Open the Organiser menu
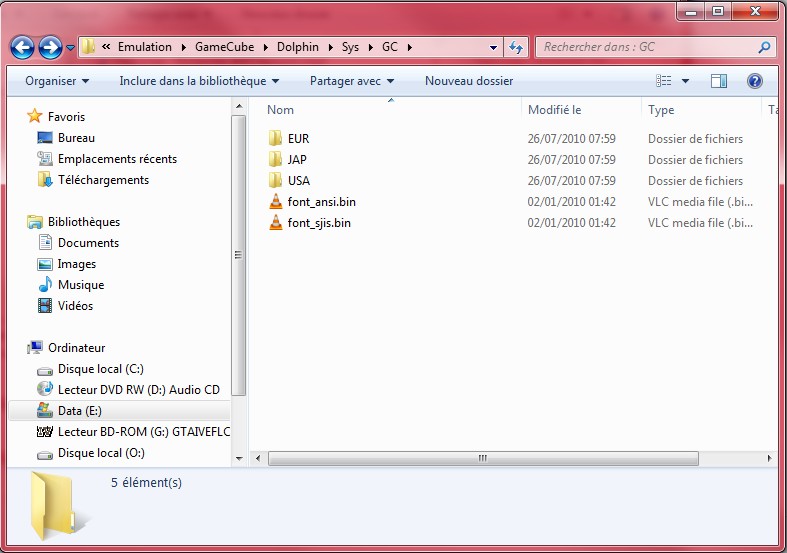The height and width of the screenshot is (553, 787). [57, 81]
